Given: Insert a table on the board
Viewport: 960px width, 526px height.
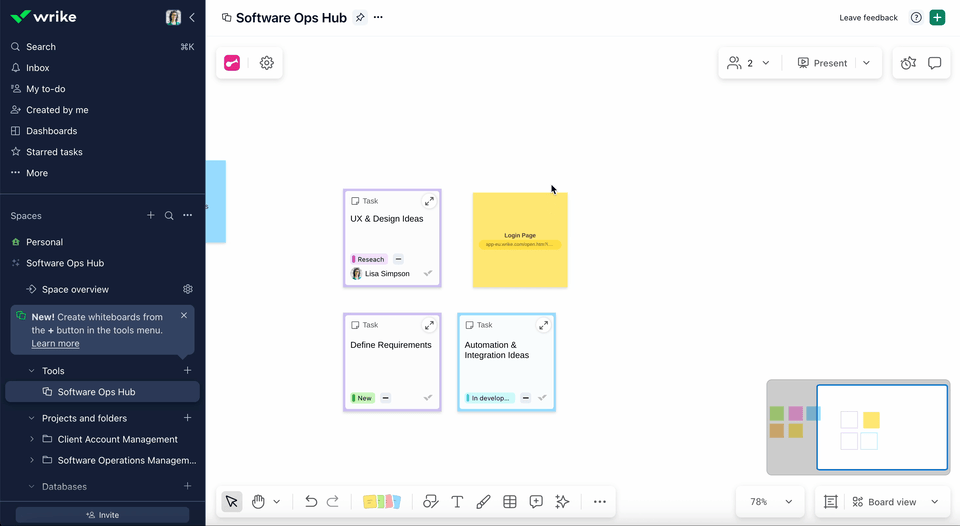Looking at the screenshot, I should [509, 502].
